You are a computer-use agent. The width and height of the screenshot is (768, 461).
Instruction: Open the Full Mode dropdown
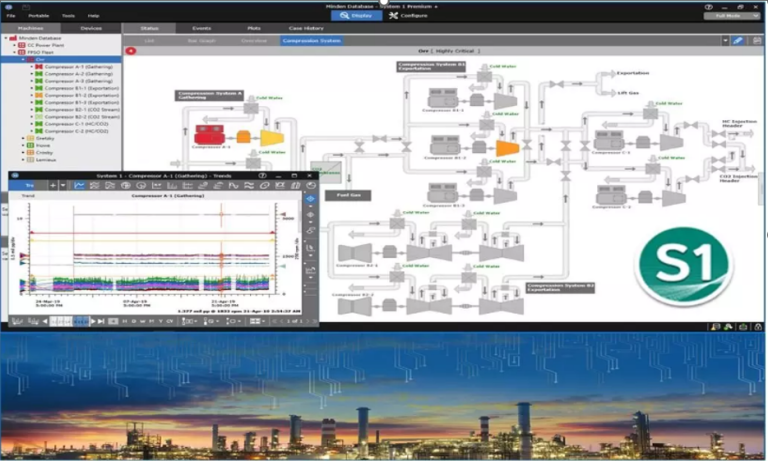(x=730, y=16)
